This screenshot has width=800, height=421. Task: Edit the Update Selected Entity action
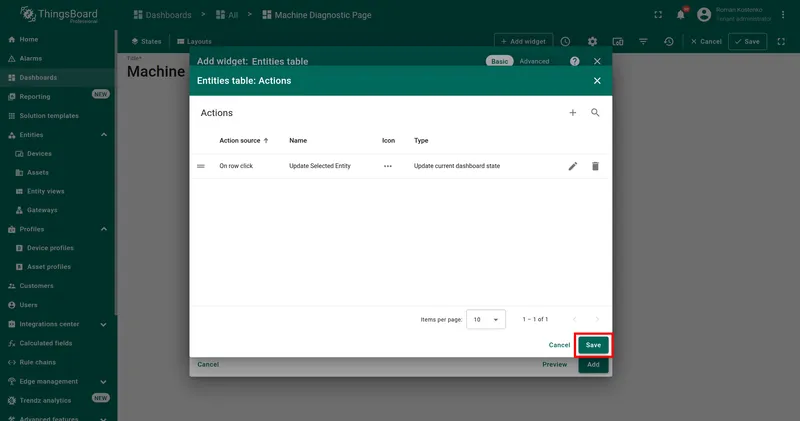(573, 166)
